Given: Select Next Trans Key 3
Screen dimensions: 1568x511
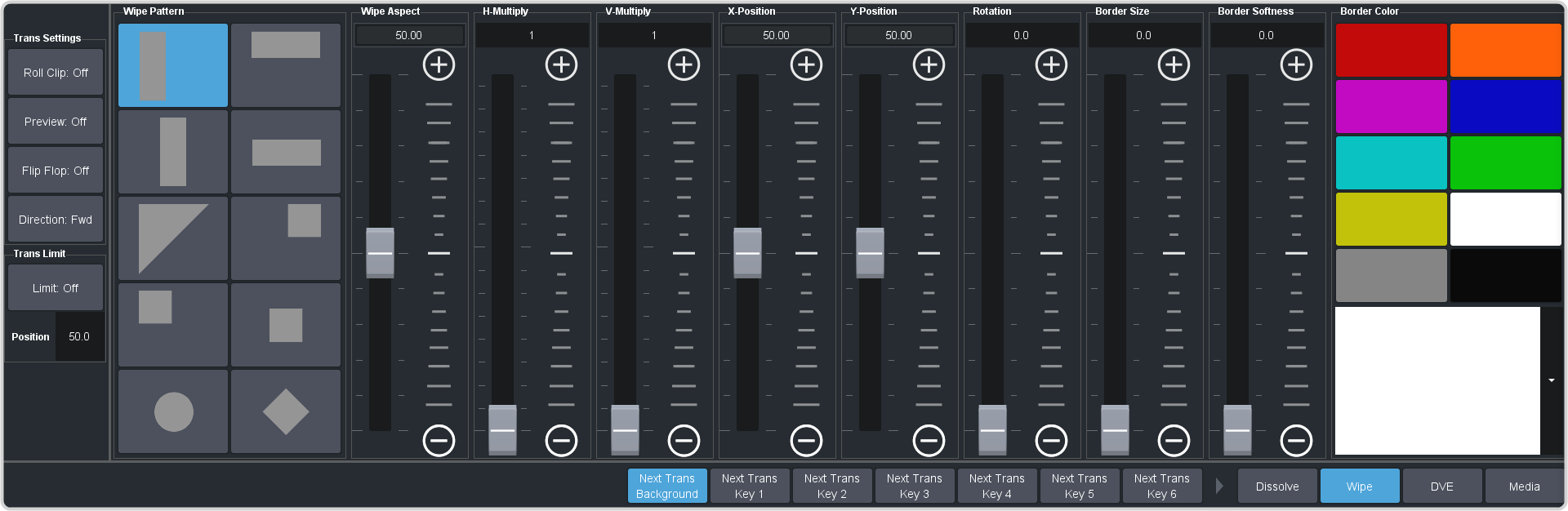Looking at the screenshot, I should (x=915, y=486).
